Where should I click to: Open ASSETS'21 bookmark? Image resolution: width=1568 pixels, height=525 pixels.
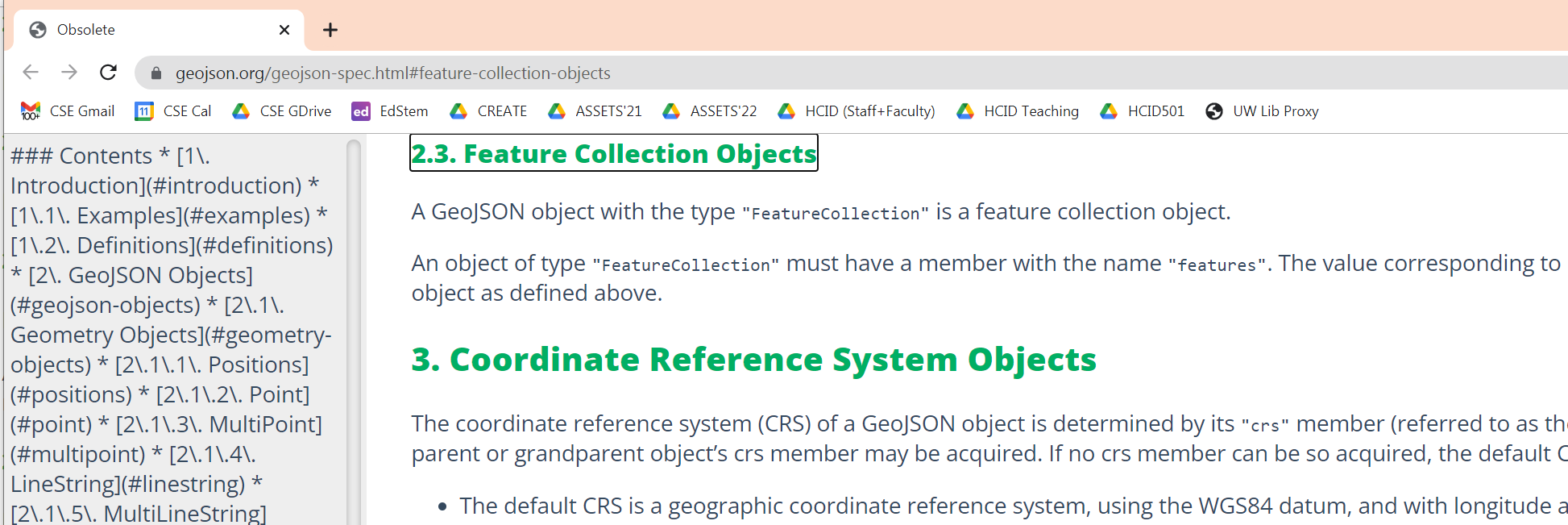[595, 111]
